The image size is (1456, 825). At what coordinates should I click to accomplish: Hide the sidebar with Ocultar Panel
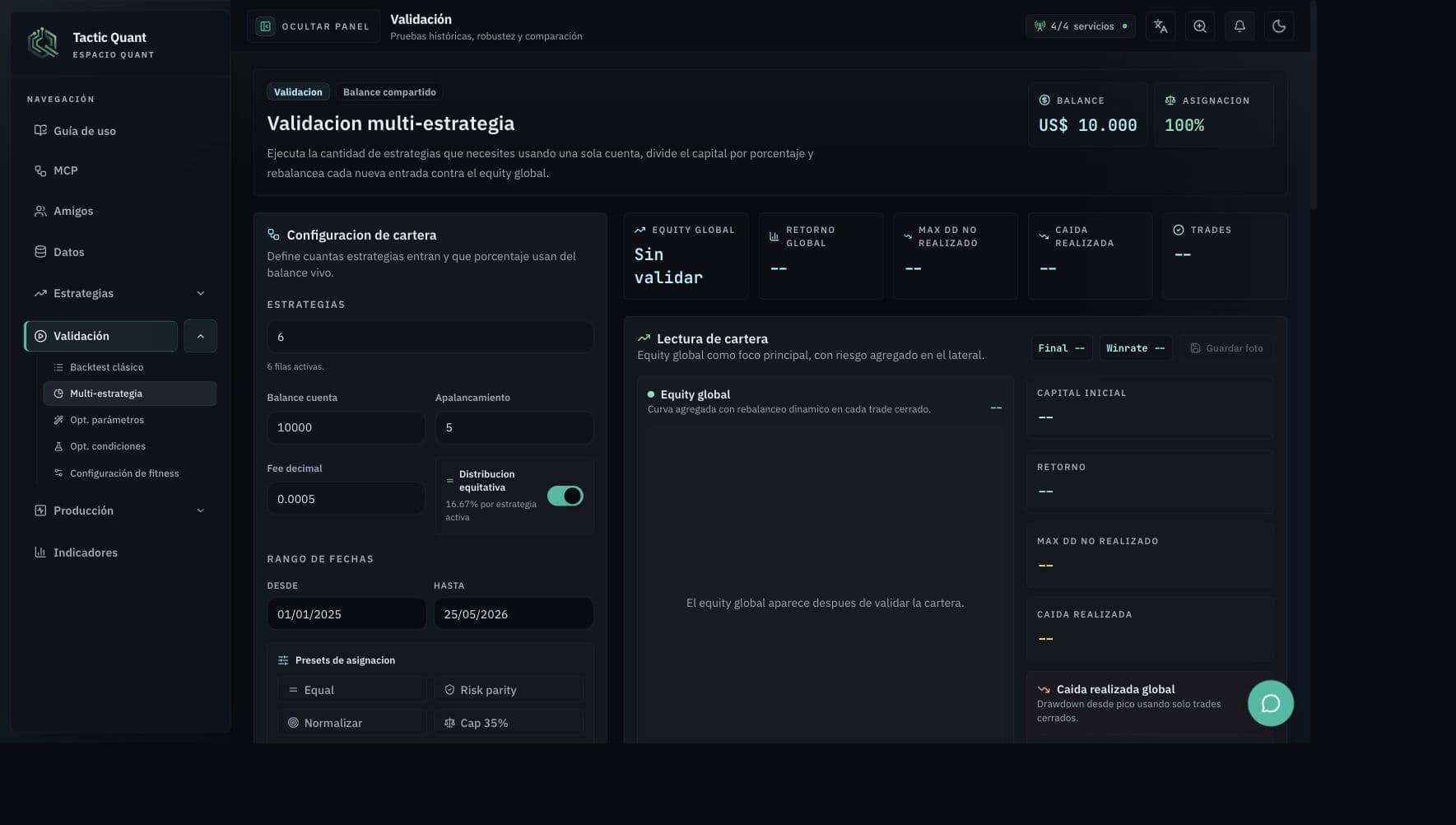coord(313,26)
